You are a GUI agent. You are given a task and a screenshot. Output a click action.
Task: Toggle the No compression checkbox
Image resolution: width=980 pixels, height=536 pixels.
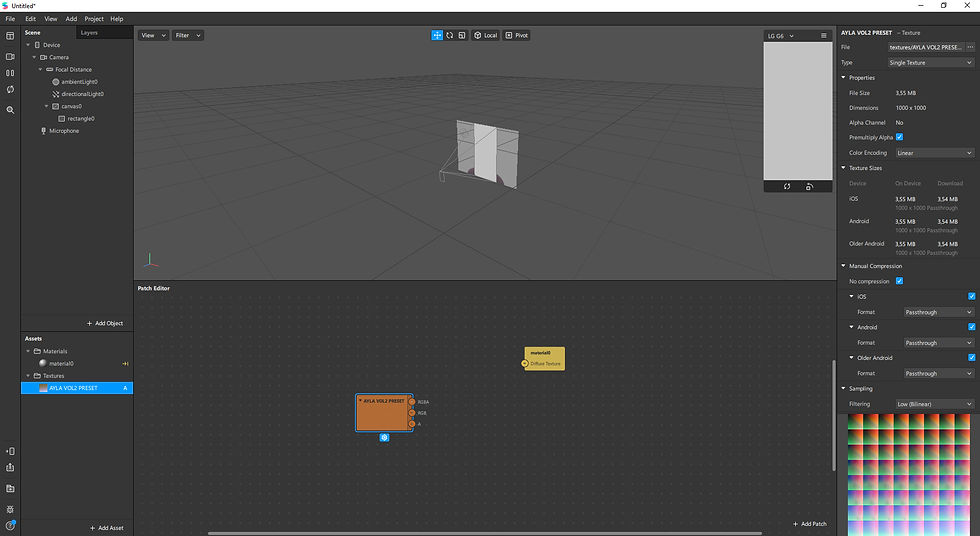coord(899,281)
